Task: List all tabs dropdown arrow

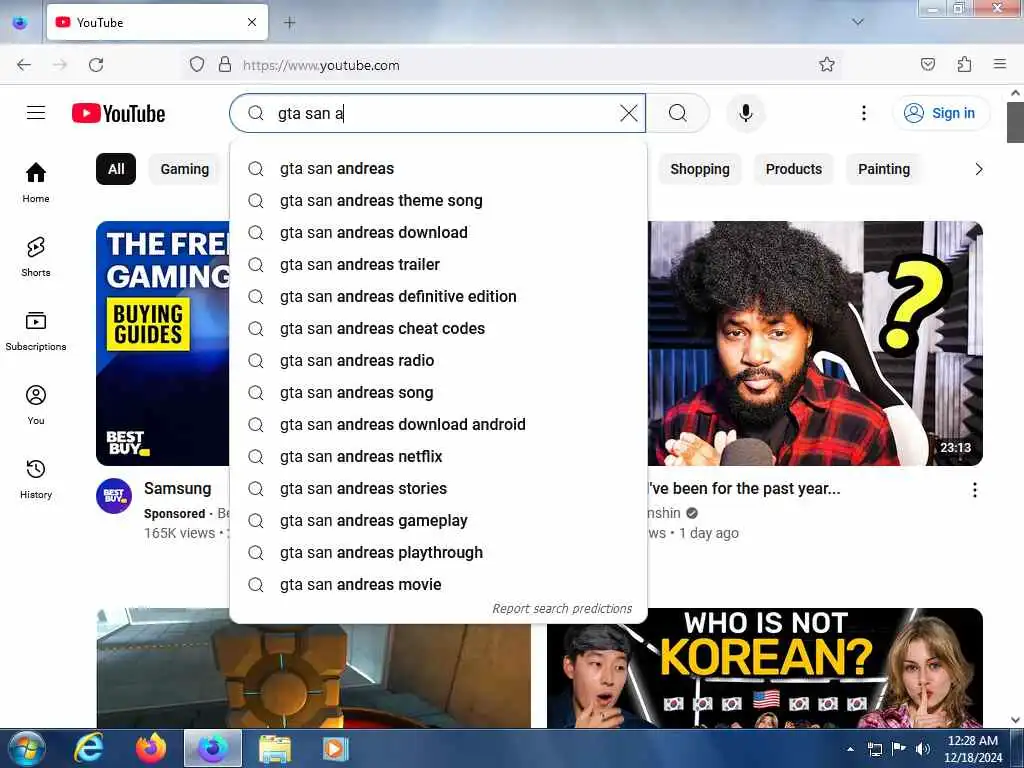Action: pos(858,22)
